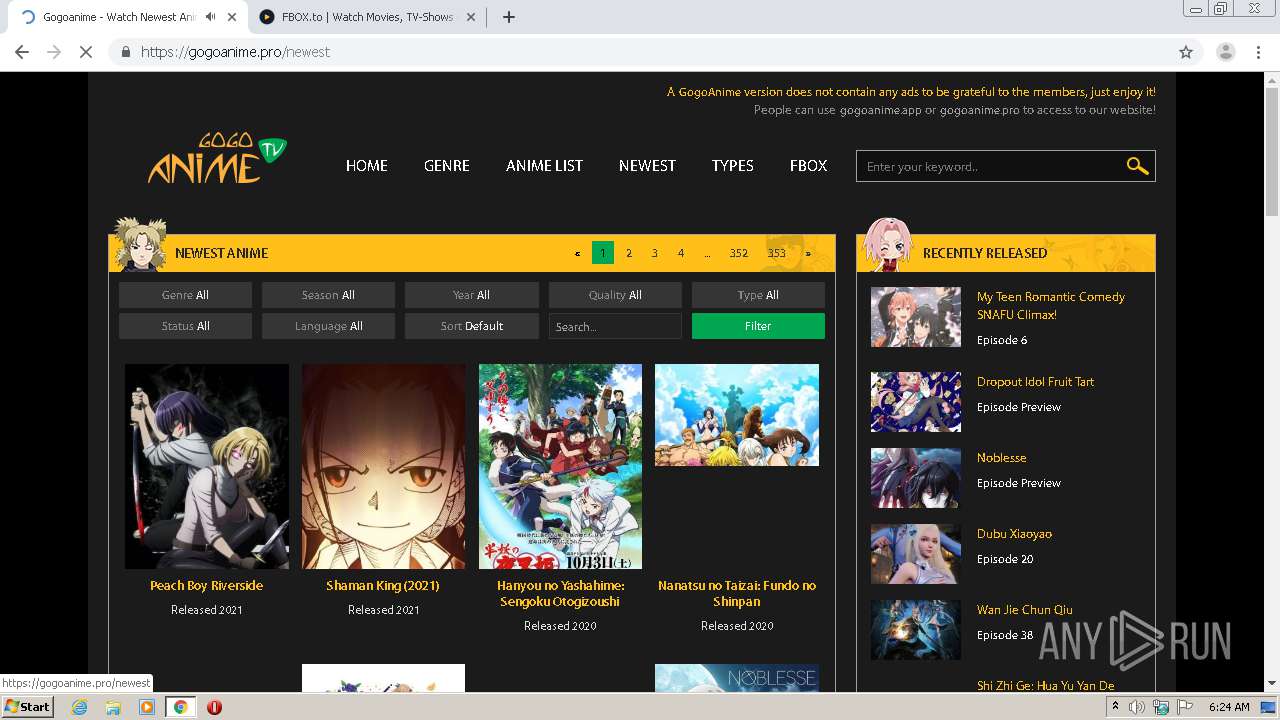This screenshot has width=1280, height=720.
Task: Open My Teen Romantic Comedy SNAFU Climax
Action: tap(1051, 306)
